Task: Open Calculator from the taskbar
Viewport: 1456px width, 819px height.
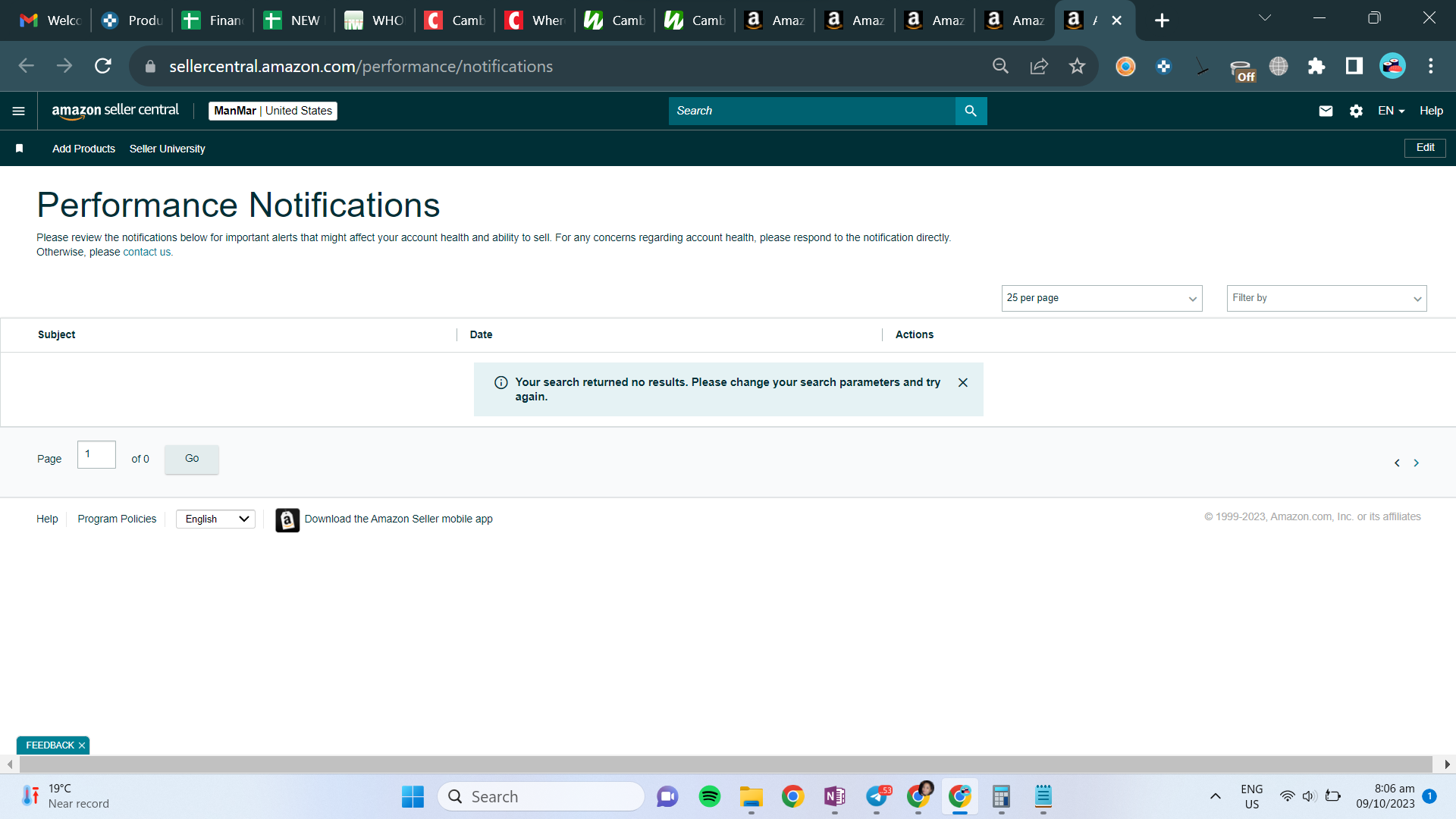Action: [x=1001, y=796]
